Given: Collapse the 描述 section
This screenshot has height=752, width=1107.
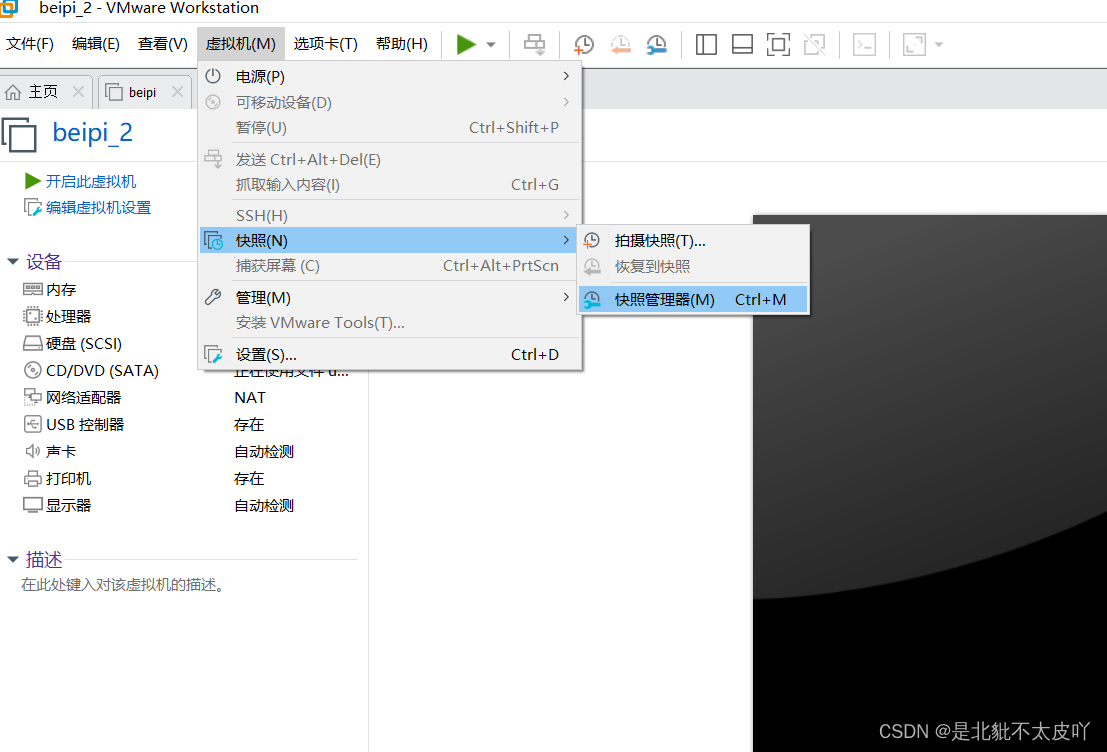Looking at the screenshot, I should [x=13, y=560].
